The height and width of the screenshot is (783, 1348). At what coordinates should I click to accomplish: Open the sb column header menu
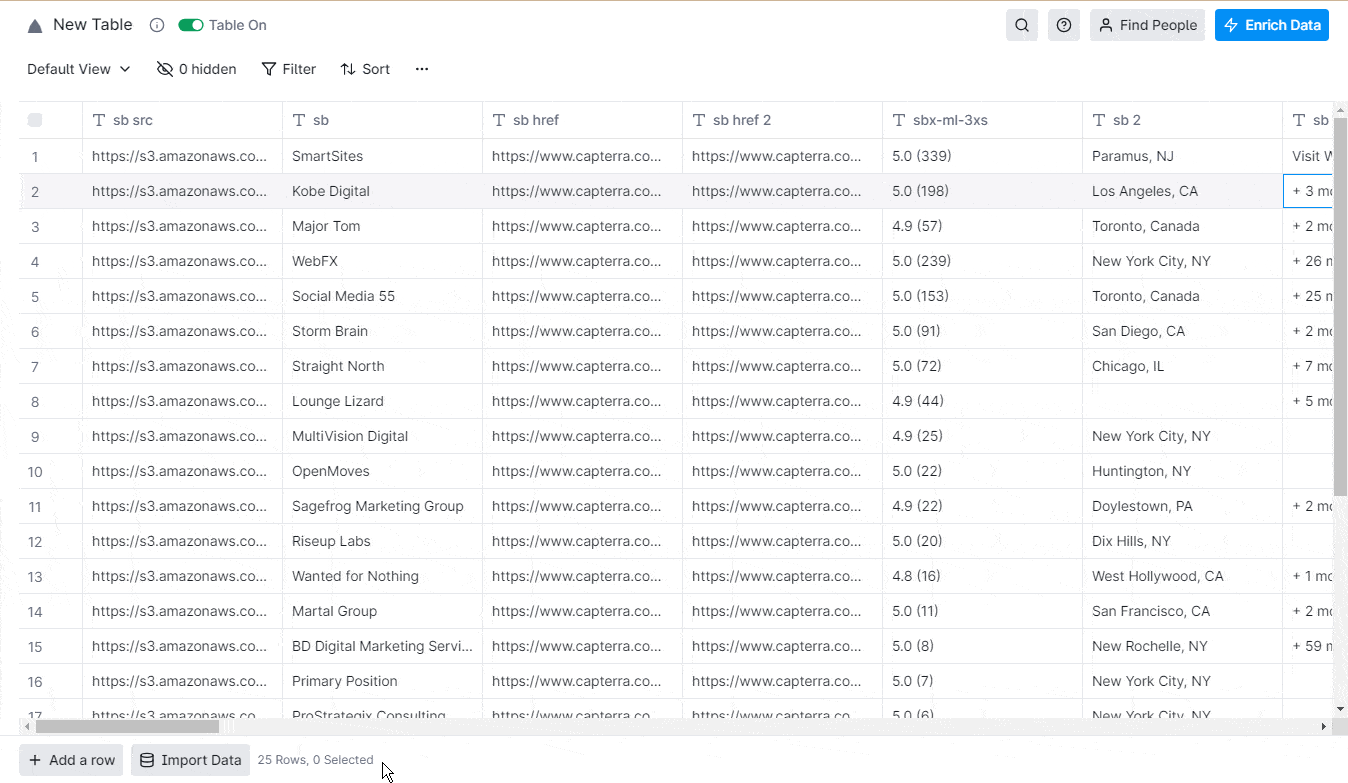(382, 120)
